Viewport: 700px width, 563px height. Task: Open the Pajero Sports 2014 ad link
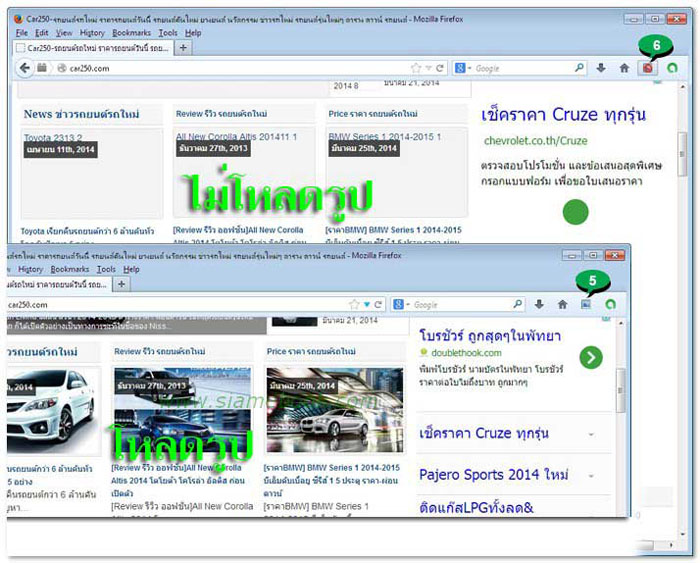pyautogui.click(x=494, y=475)
